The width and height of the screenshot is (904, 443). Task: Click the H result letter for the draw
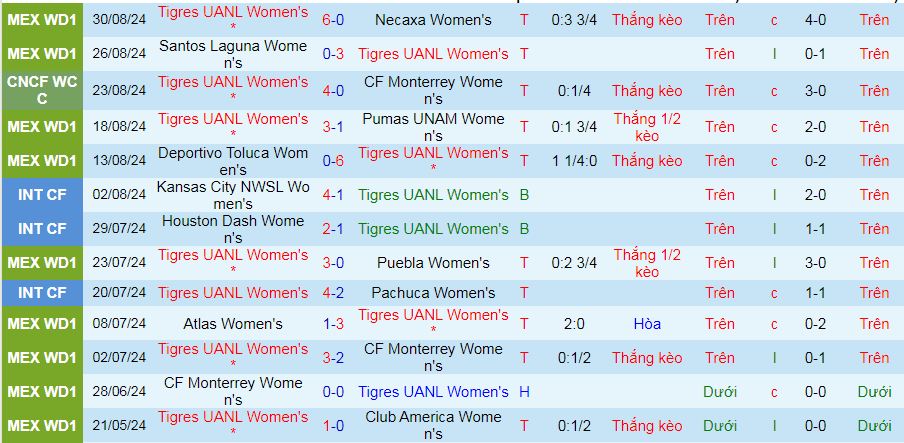(524, 392)
